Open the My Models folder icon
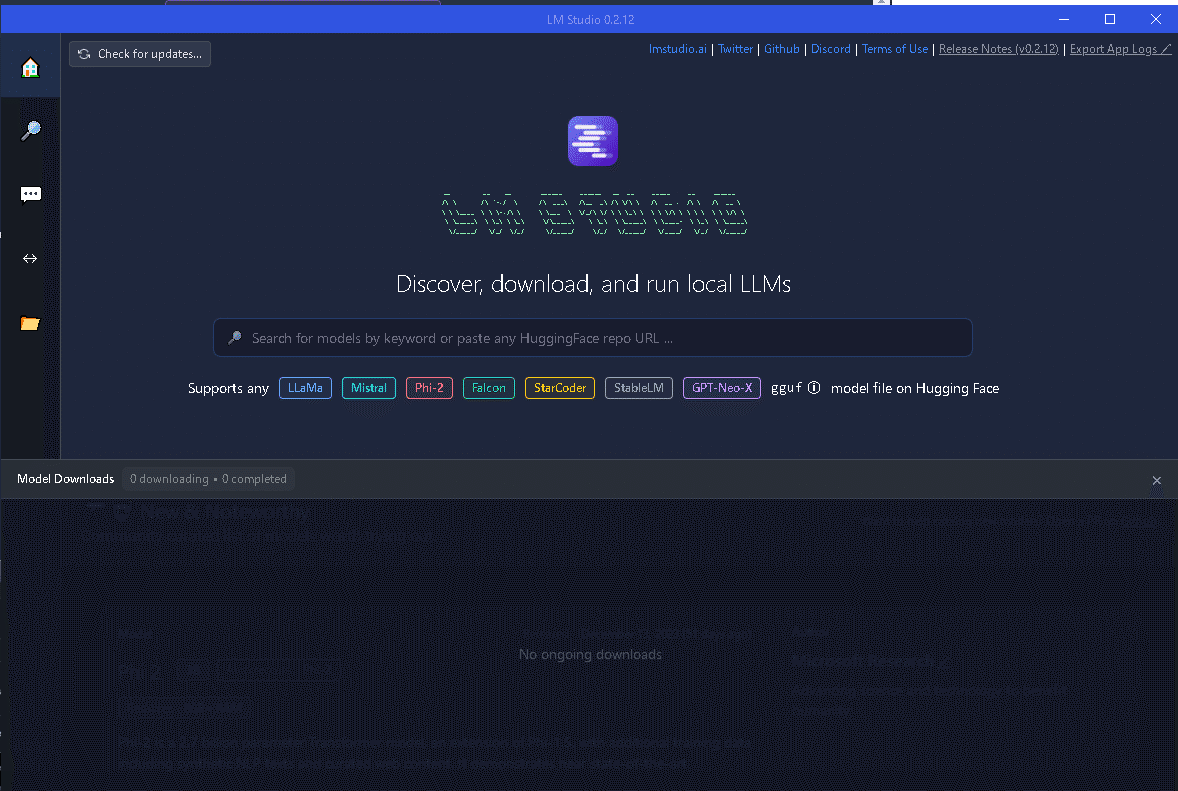The width and height of the screenshot is (1178, 791). [30, 324]
